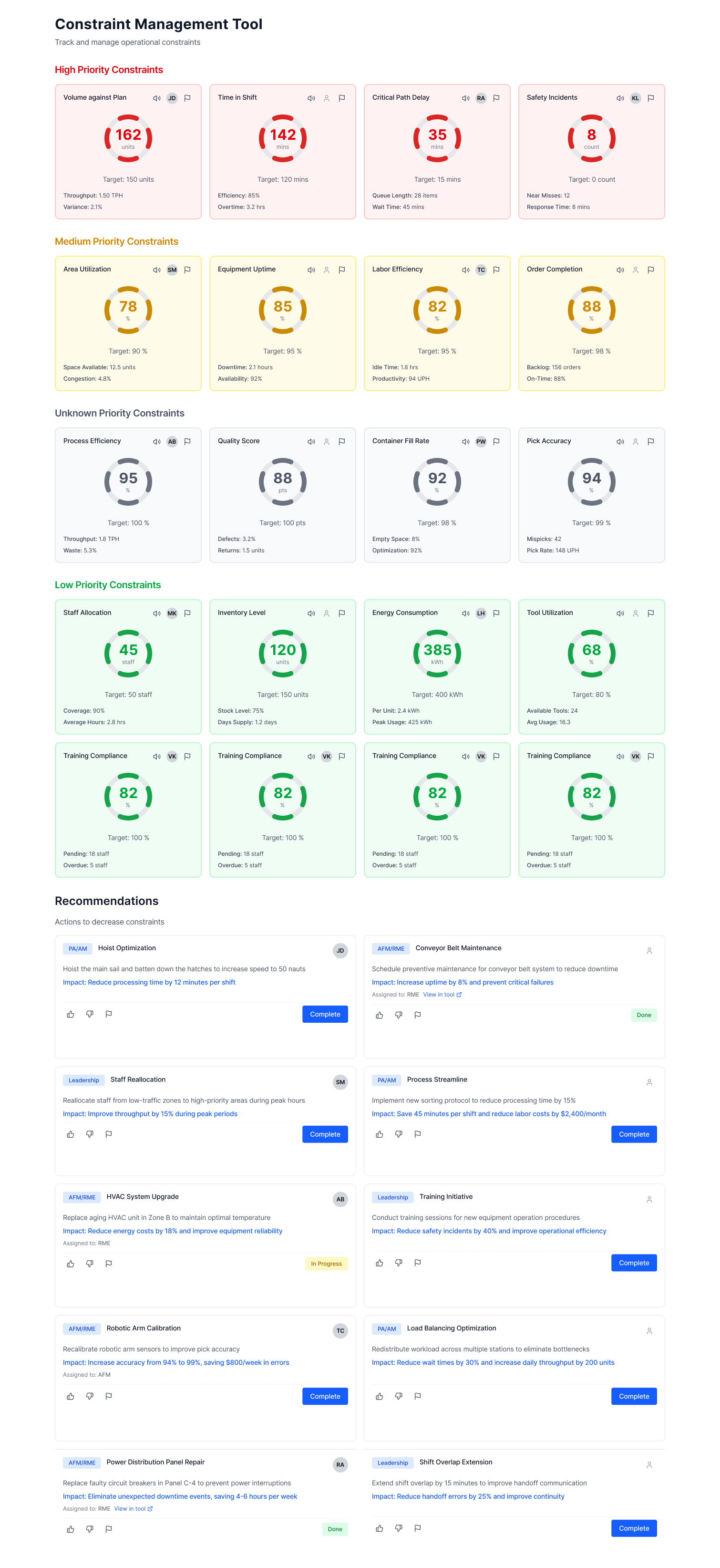Image resolution: width=720 pixels, height=1568 pixels.
Task: Click the Done status on Conveyor Belt Maintenance
Action: pos(644,1015)
